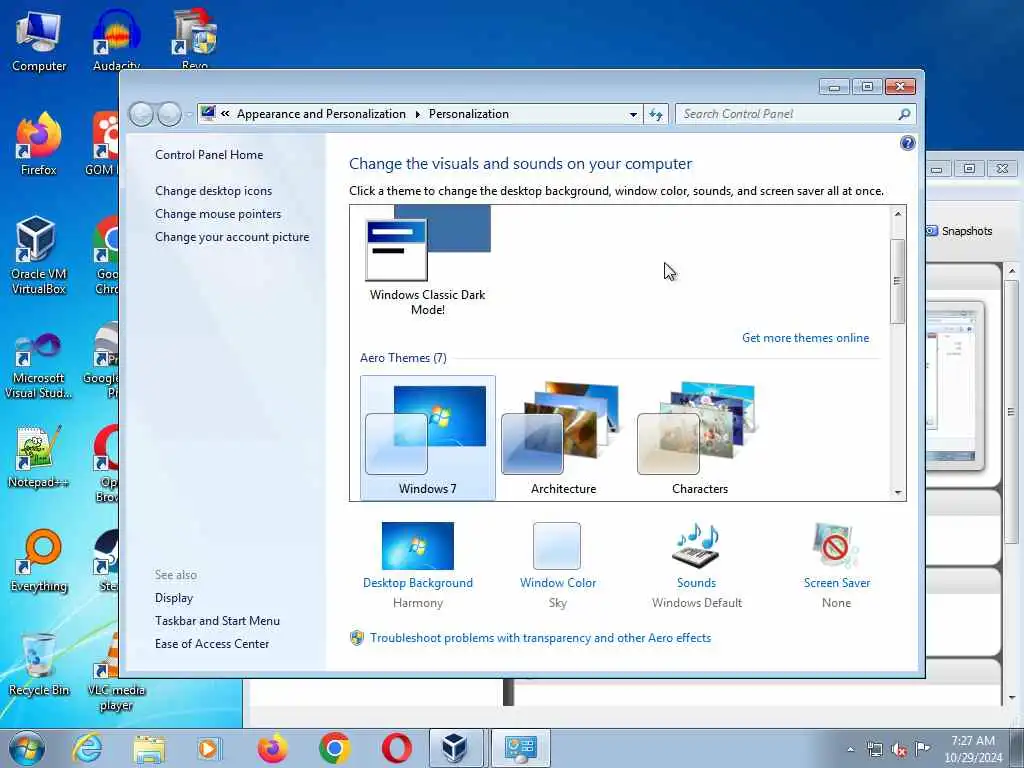This screenshot has height=768, width=1024.
Task: Select the VLC media player shortcut
Action: click(116, 673)
